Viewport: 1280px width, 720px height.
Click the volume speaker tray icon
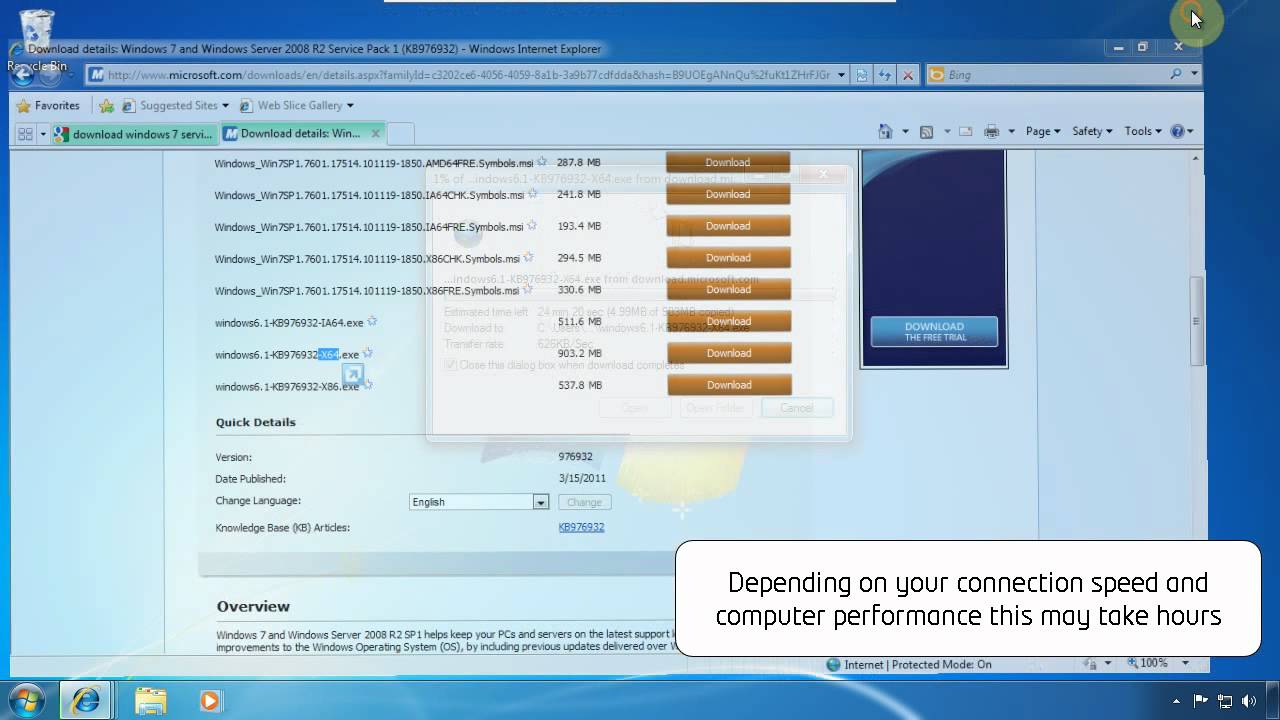(x=1248, y=701)
